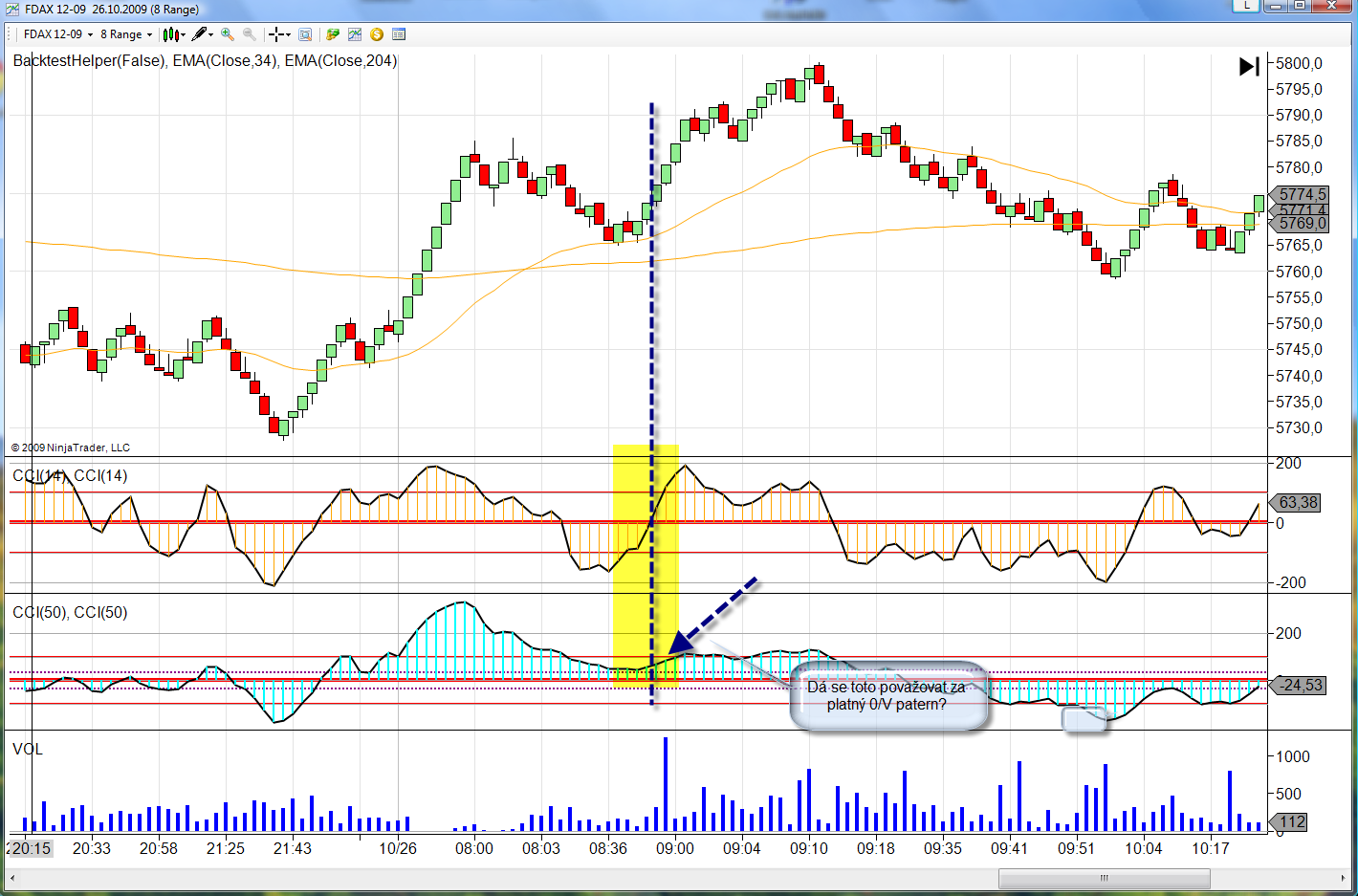Open the indicators chart icon
1358x896 pixels.
pos(355,34)
